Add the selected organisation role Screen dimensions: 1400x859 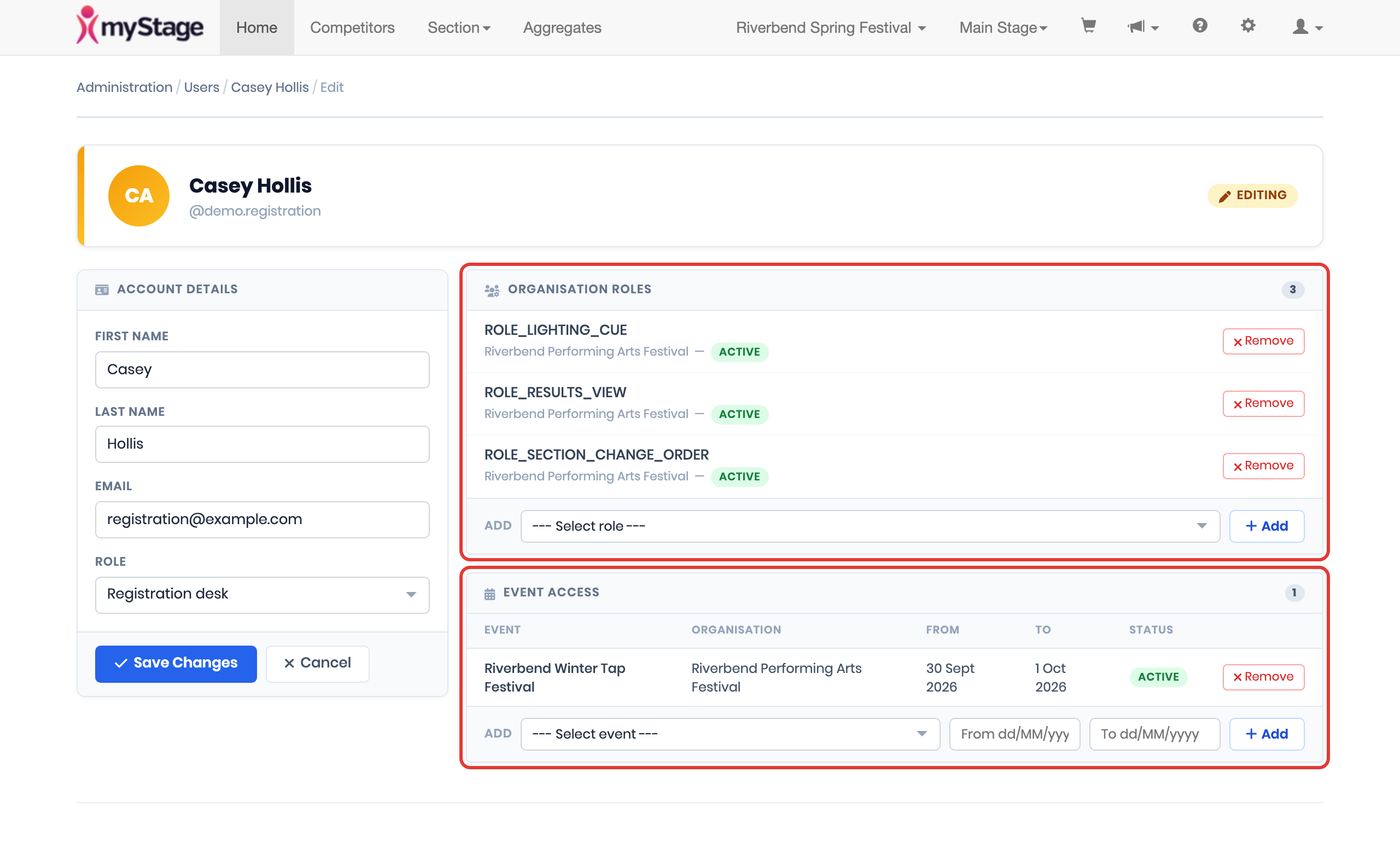coord(1267,526)
